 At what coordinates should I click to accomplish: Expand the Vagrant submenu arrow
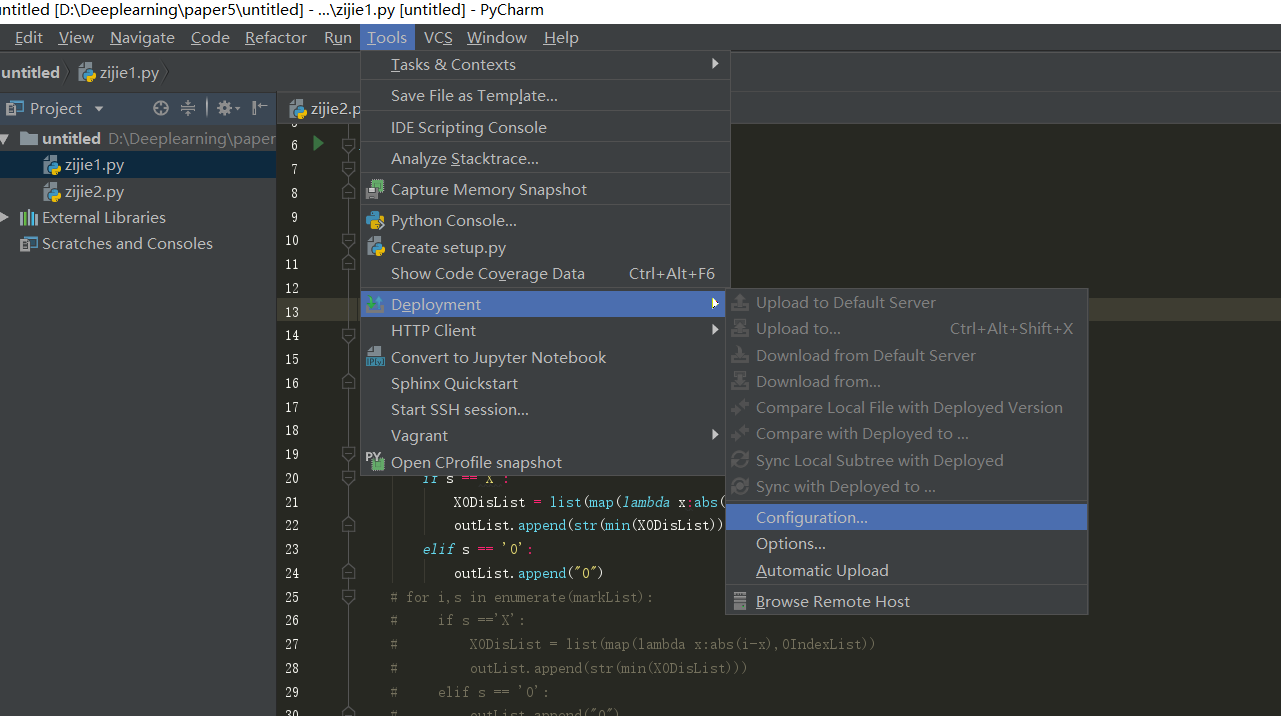tap(715, 435)
